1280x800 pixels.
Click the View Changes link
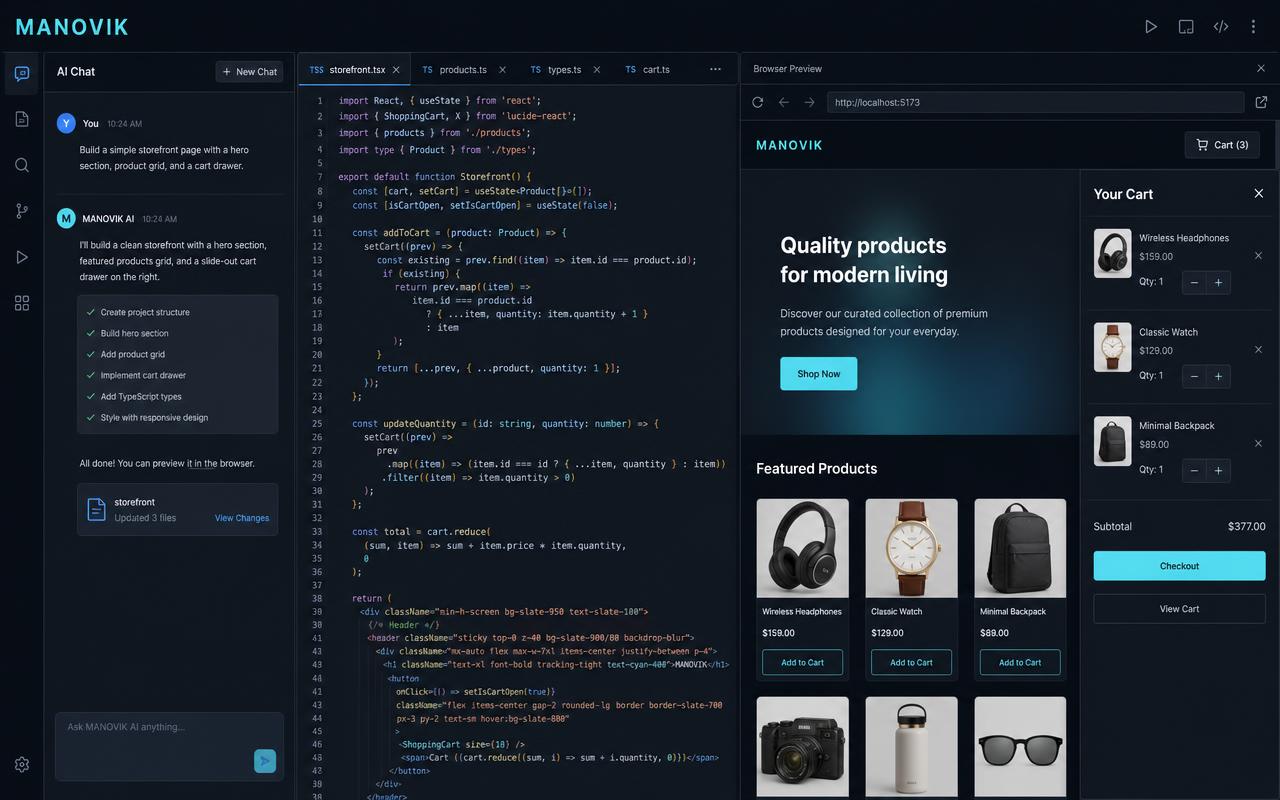(242, 518)
